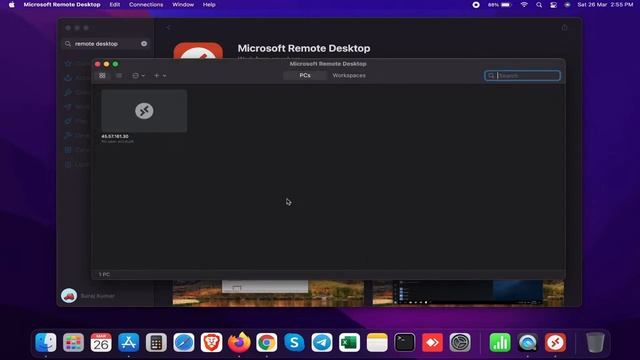The image size is (640, 360).
Task: Open the left app screenshot in App Store
Action: (x=268, y=293)
